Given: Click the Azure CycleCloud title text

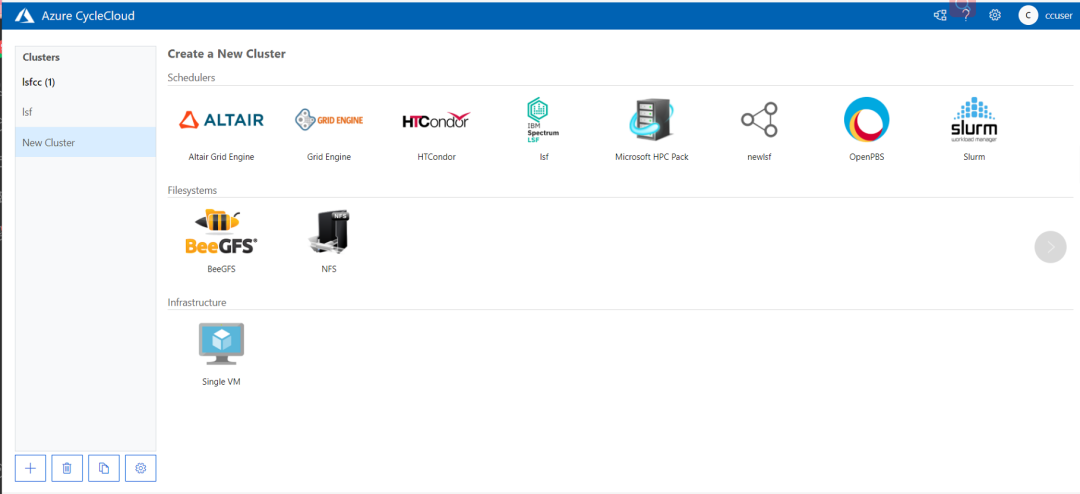Looking at the screenshot, I should [x=88, y=15].
